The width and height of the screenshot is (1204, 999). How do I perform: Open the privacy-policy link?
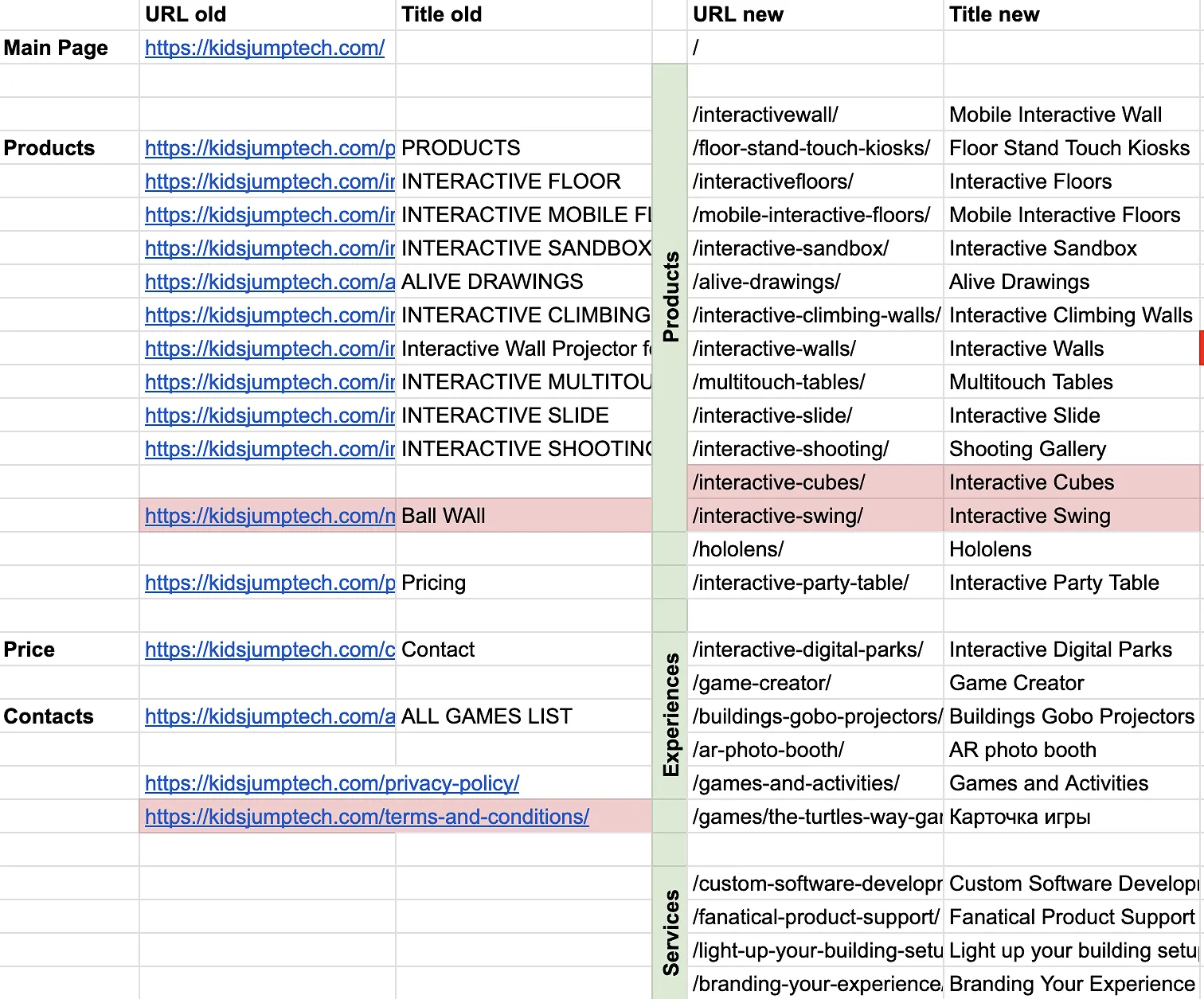tap(331, 782)
